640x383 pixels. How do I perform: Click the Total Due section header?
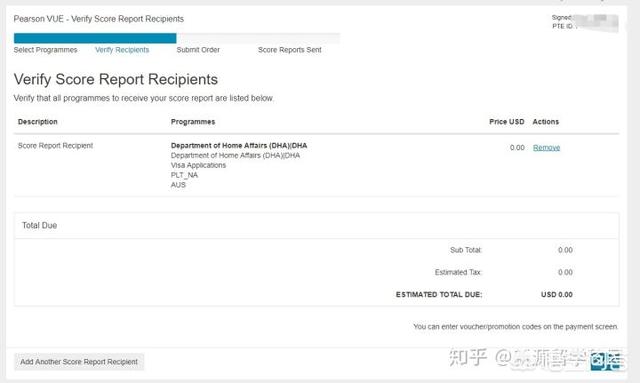(39, 225)
